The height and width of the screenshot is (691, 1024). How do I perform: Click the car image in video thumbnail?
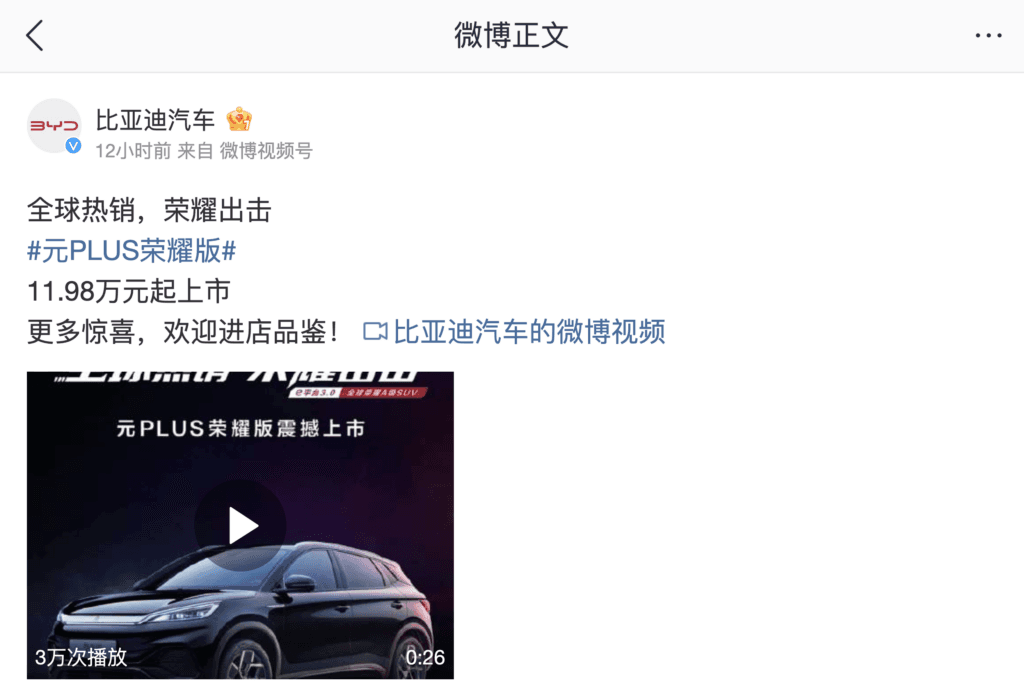pos(242,607)
